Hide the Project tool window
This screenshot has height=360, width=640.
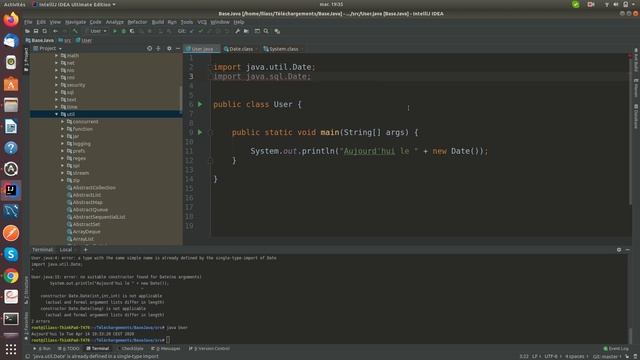(178, 49)
